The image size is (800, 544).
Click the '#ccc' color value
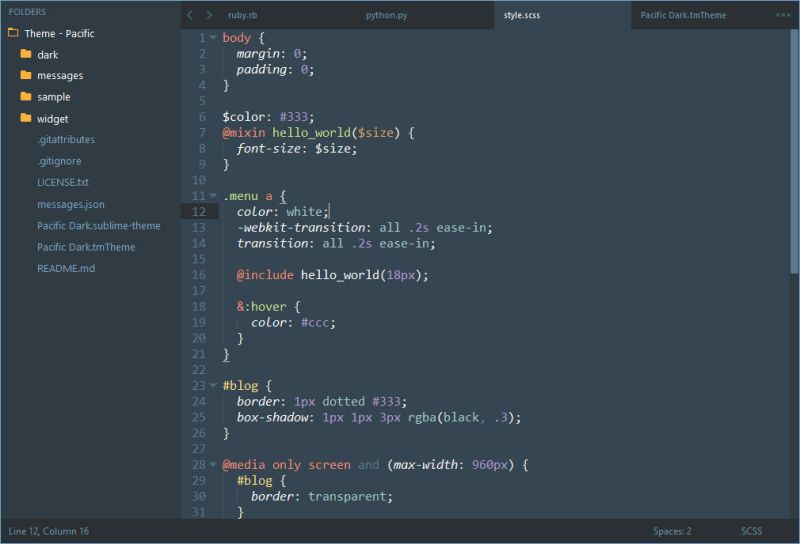click(315, 323)
